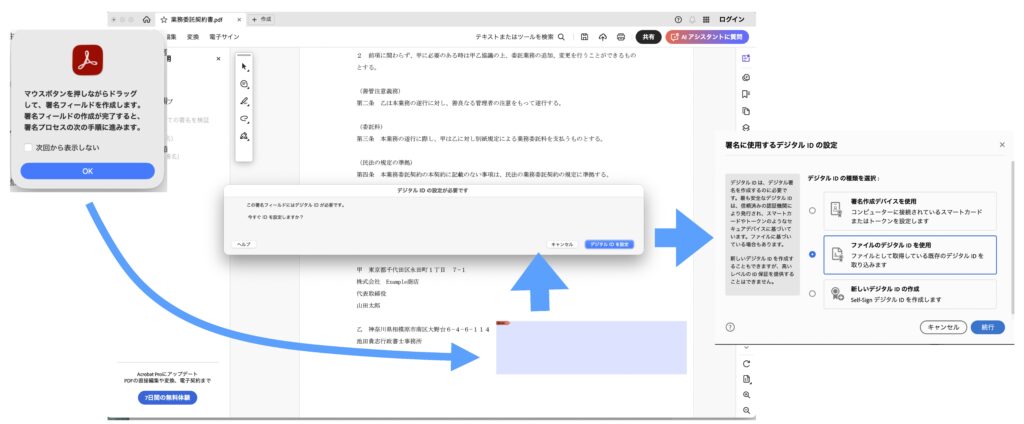Click the 7日間の無料体験 button
This screenshot has width=1024, height=424.
tap(166, 398)
